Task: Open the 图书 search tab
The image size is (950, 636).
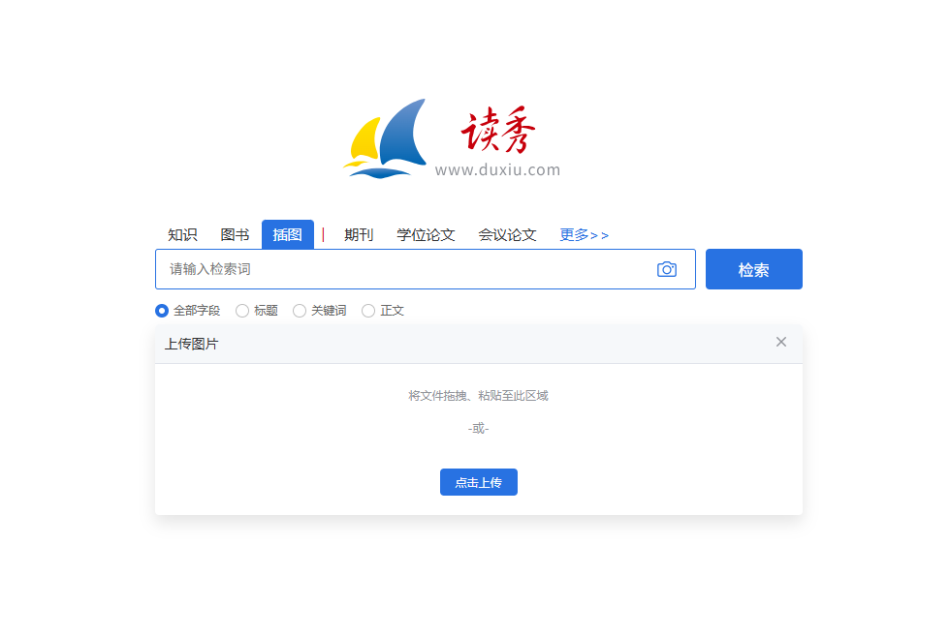Action: (235, 235)
